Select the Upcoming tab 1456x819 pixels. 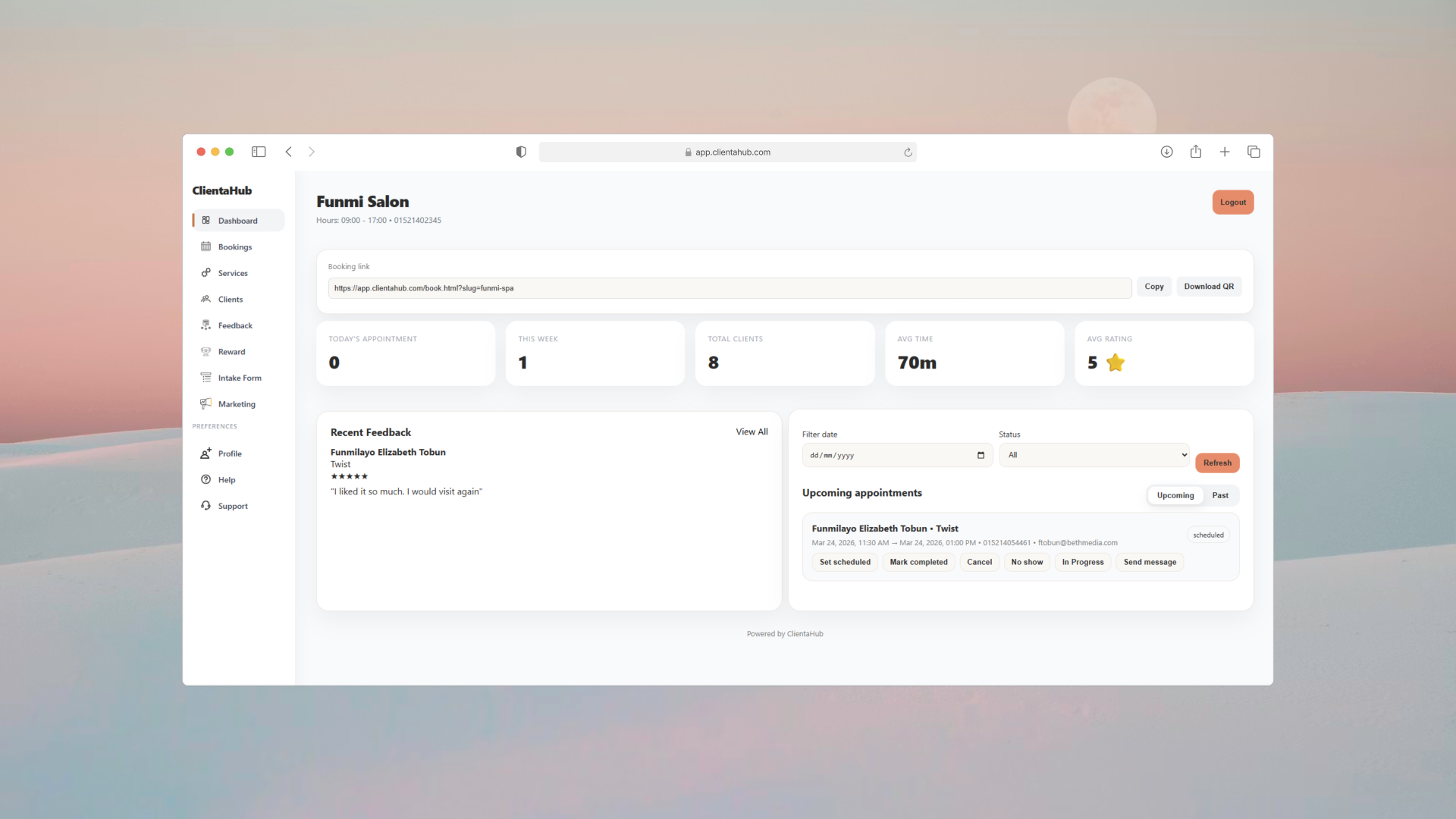[1175, 495]
